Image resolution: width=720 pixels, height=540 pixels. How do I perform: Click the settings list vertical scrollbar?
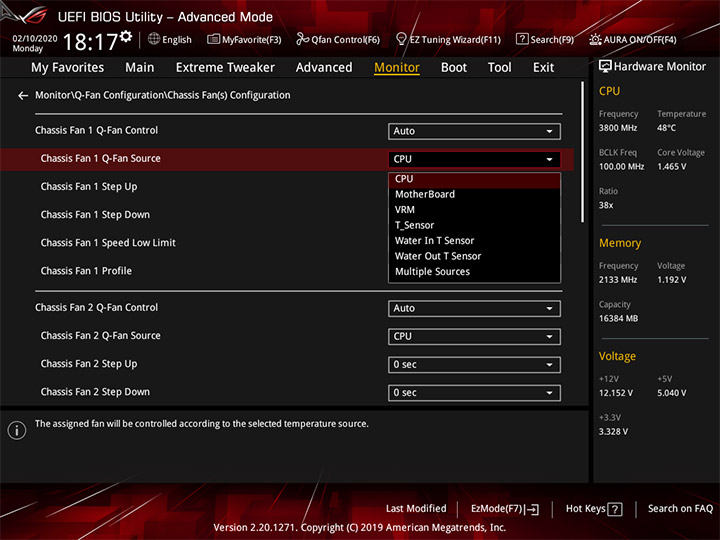[x=583, y=152]
